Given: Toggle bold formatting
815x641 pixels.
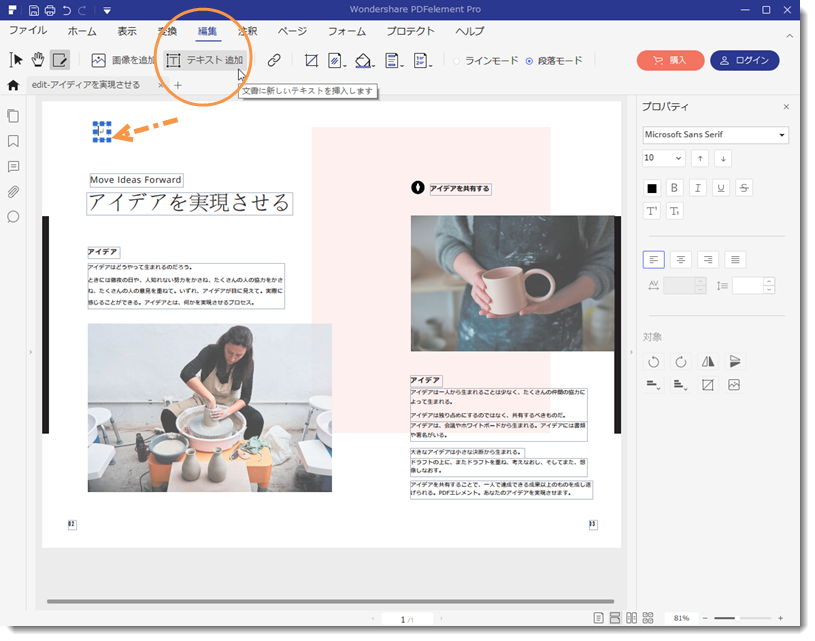Looking at the screenshot, I should 674,188.
